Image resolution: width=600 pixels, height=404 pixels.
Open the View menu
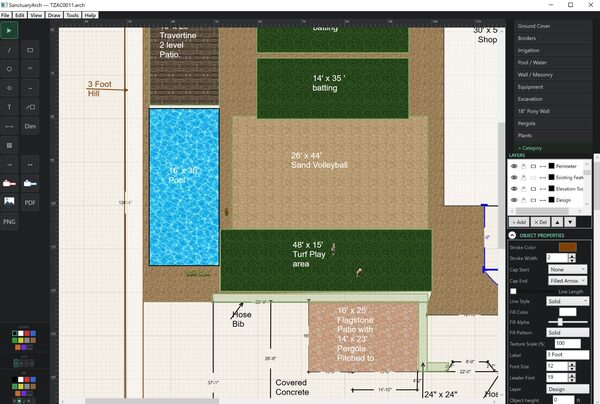(x=36, y=15)
